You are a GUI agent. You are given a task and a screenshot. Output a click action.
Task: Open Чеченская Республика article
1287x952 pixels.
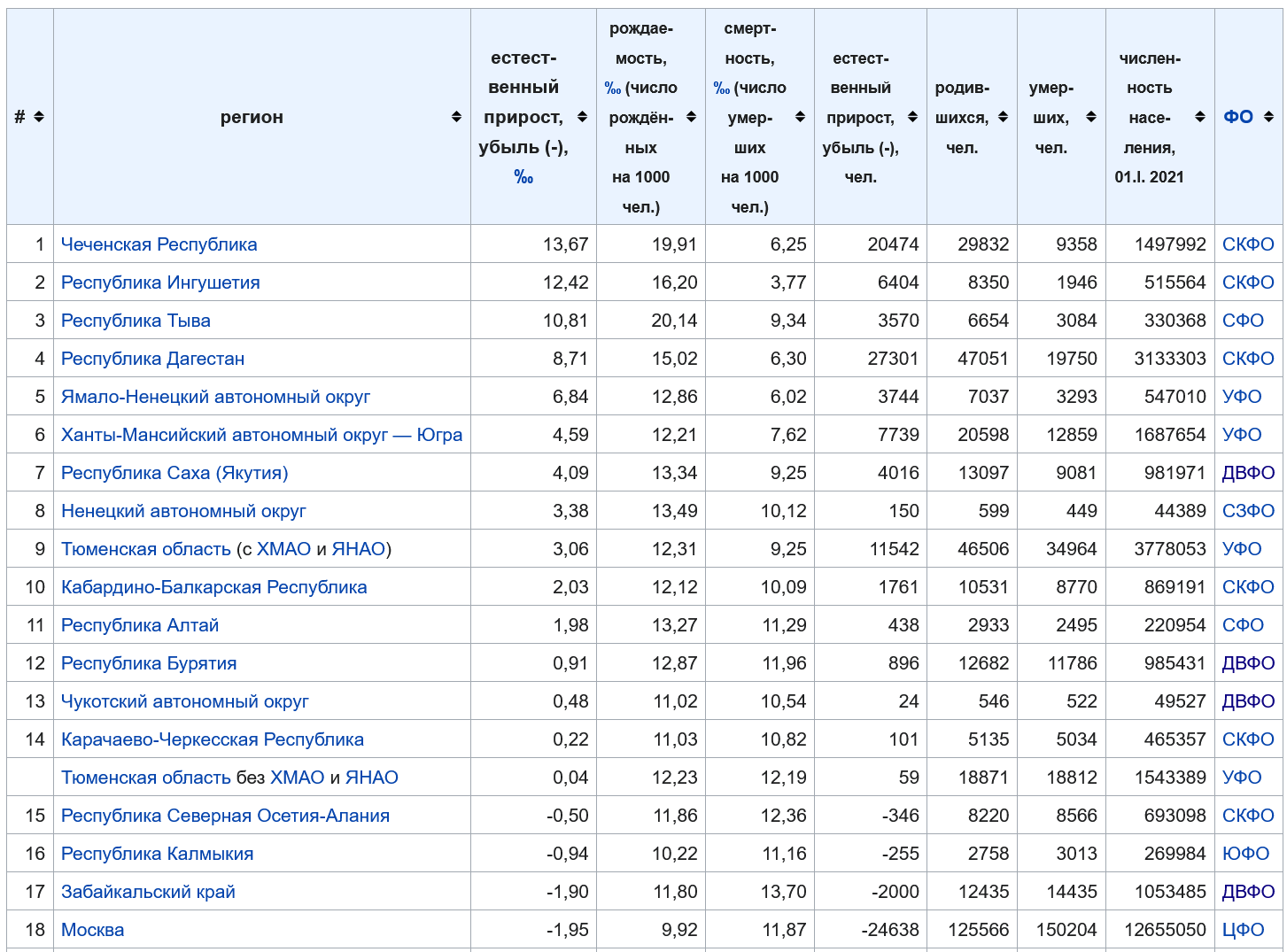coord(159,244)
